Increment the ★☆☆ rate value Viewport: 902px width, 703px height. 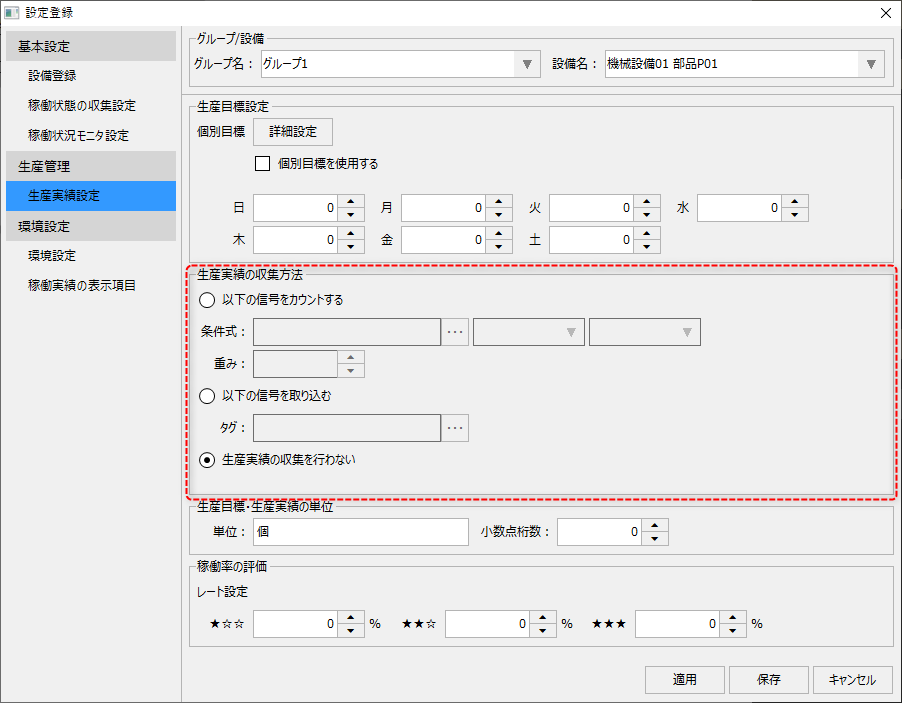351,617
